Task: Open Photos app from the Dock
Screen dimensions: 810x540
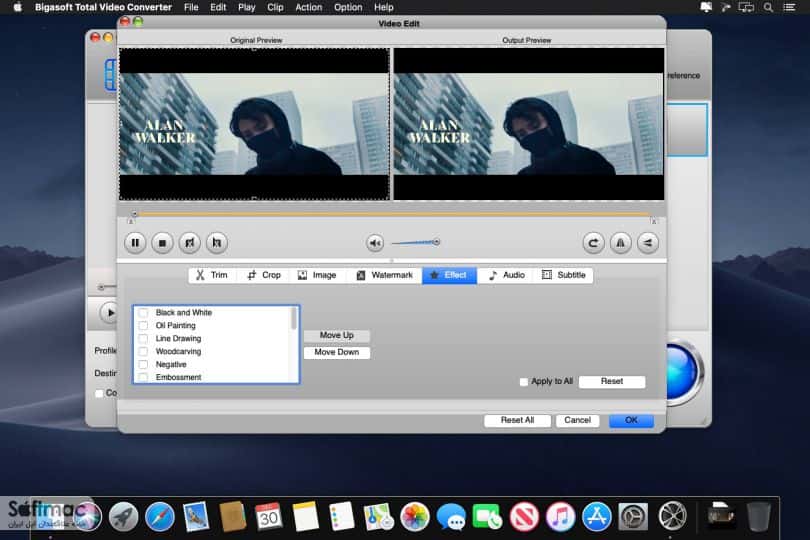Action: point(414,516)
